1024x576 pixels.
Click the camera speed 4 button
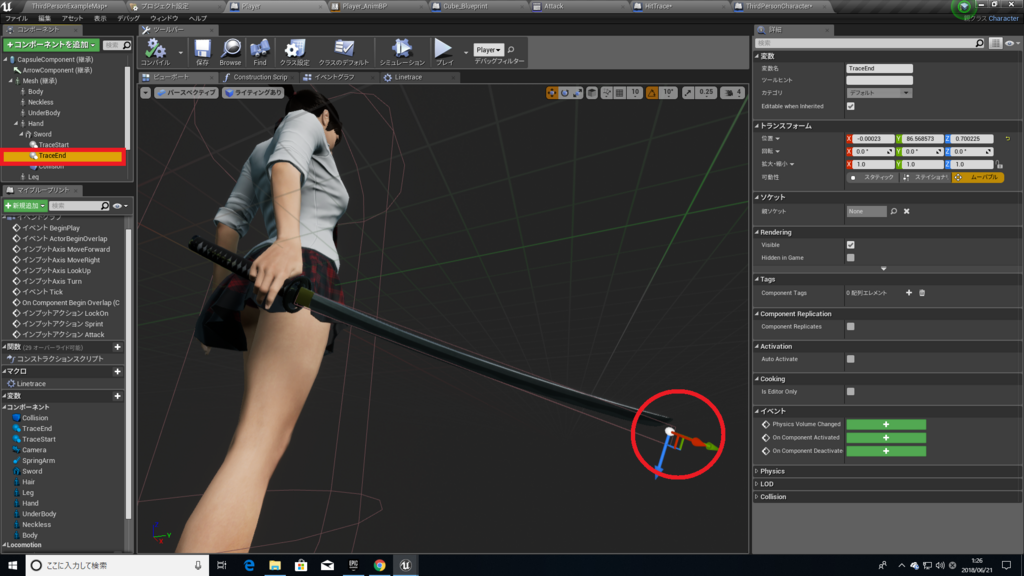click(732, 93)
